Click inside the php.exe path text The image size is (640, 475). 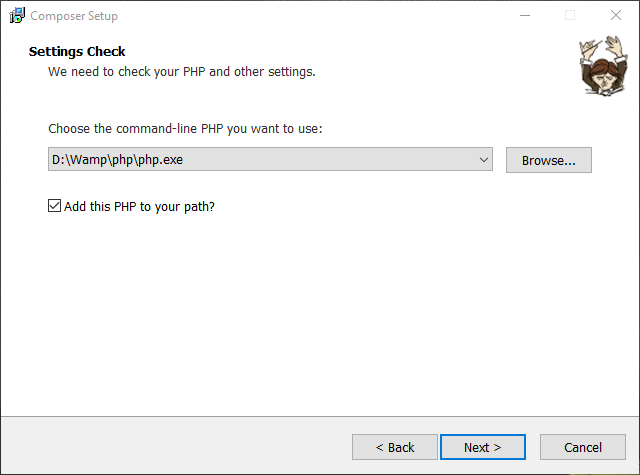[117, 160]
